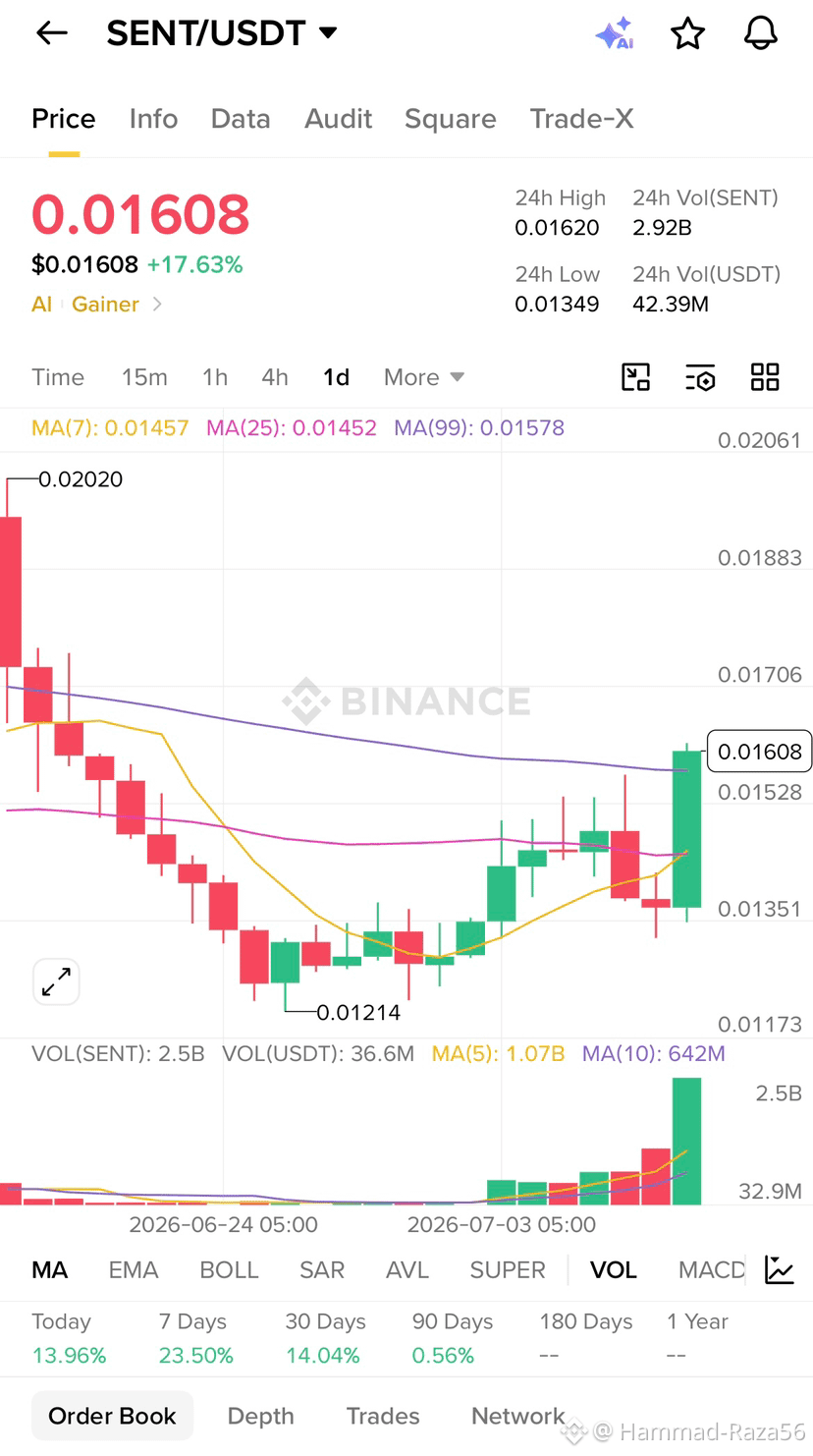The width and height of the screenshot is (813, 1456).
Task: Tap the 24h Vol(USDT) 42.39M value
Action: 671,305
